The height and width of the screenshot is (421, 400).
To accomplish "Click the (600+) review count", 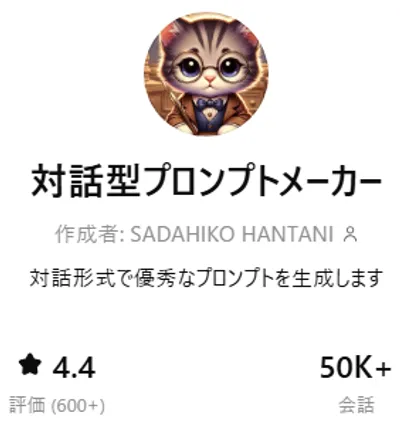I will [x=78, y=406].
